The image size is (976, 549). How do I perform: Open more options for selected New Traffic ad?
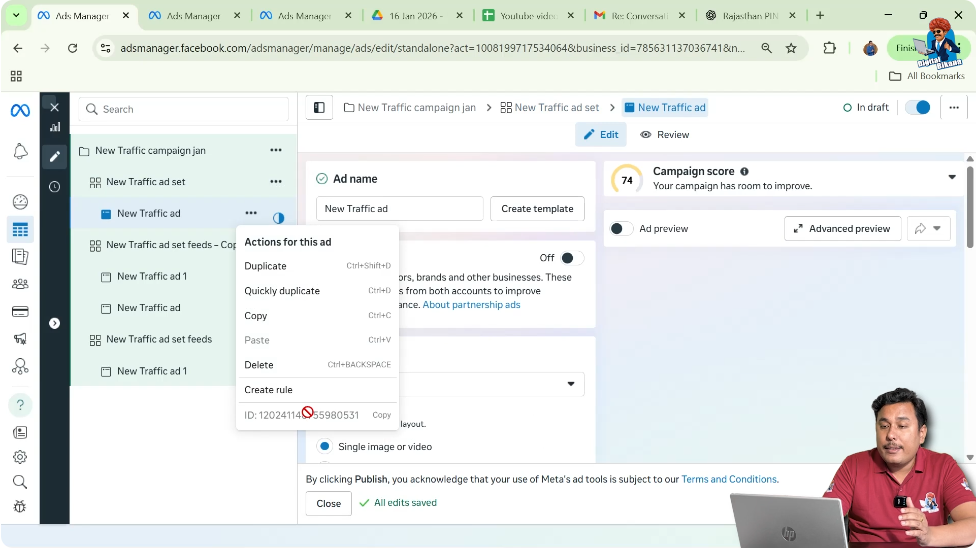(251, 213)
